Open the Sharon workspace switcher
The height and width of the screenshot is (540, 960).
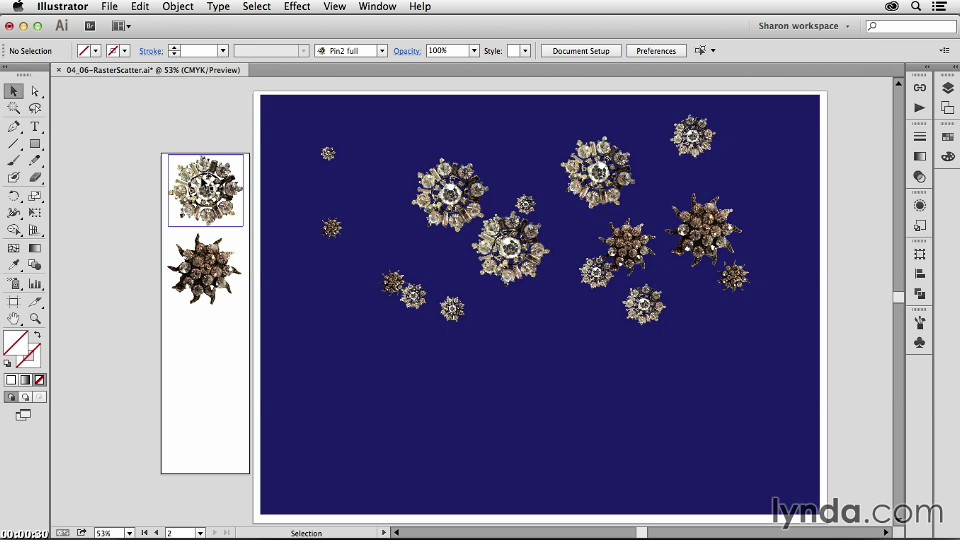[803, 26]
